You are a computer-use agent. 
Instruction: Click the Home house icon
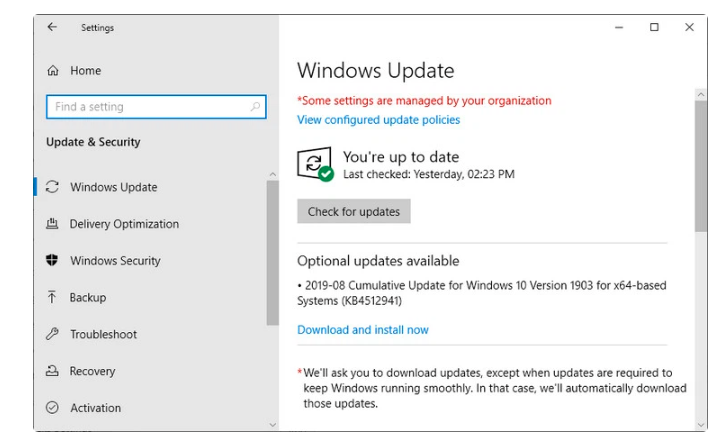coord(53,71)
